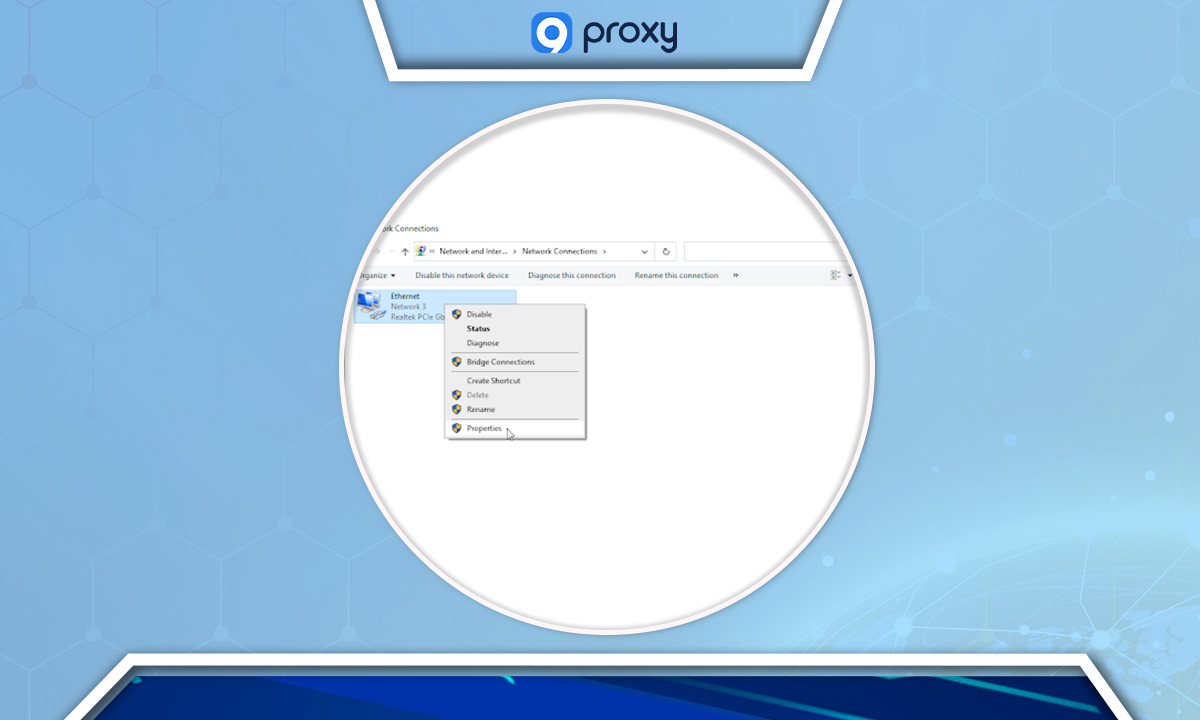Open the Organize dropdown menu

(x=376, y=276)
